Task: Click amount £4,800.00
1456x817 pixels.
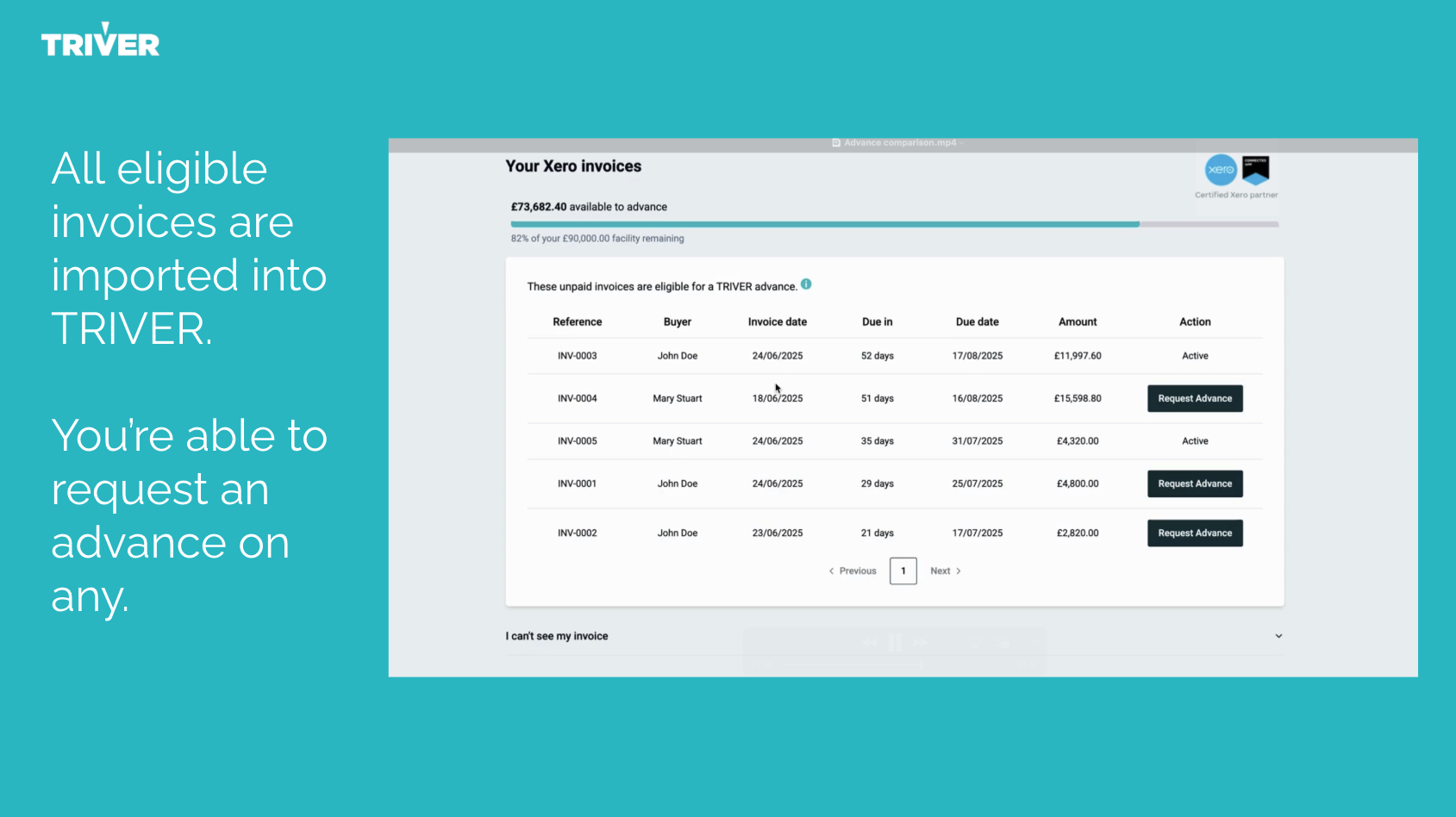Action: [1078, 483]
